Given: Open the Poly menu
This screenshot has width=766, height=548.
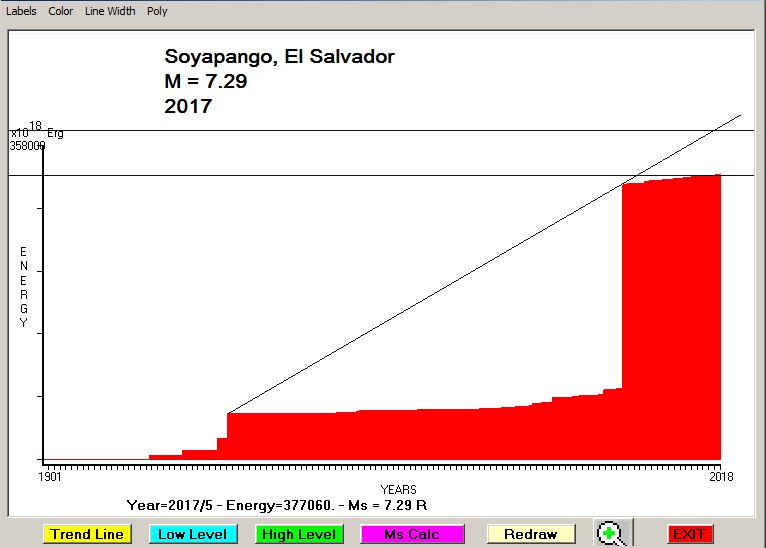Looking at the screenshot, I should click(157, 11).
